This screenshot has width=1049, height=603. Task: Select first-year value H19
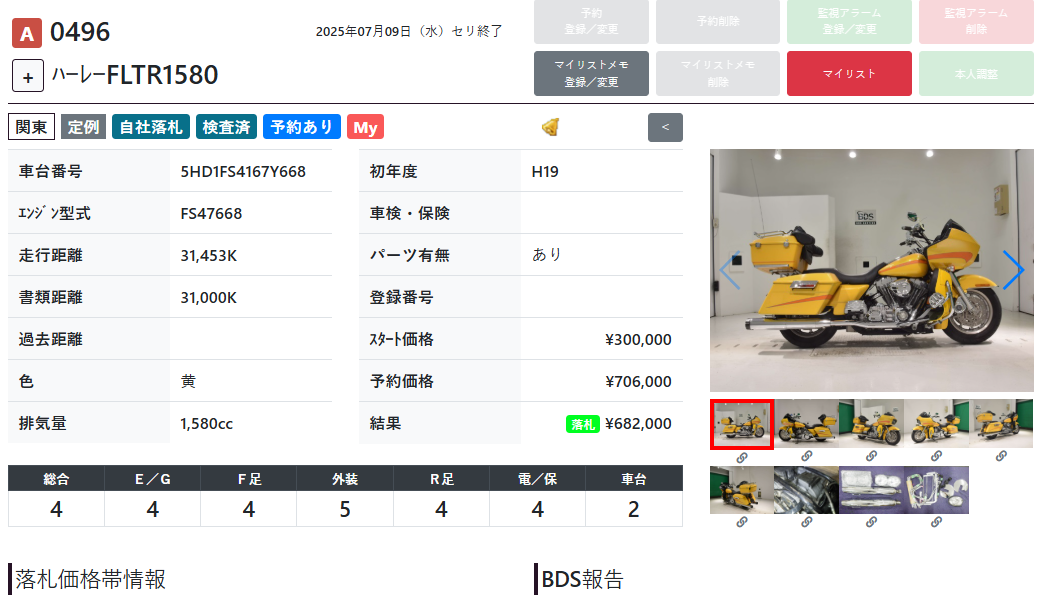pos(545,171)
